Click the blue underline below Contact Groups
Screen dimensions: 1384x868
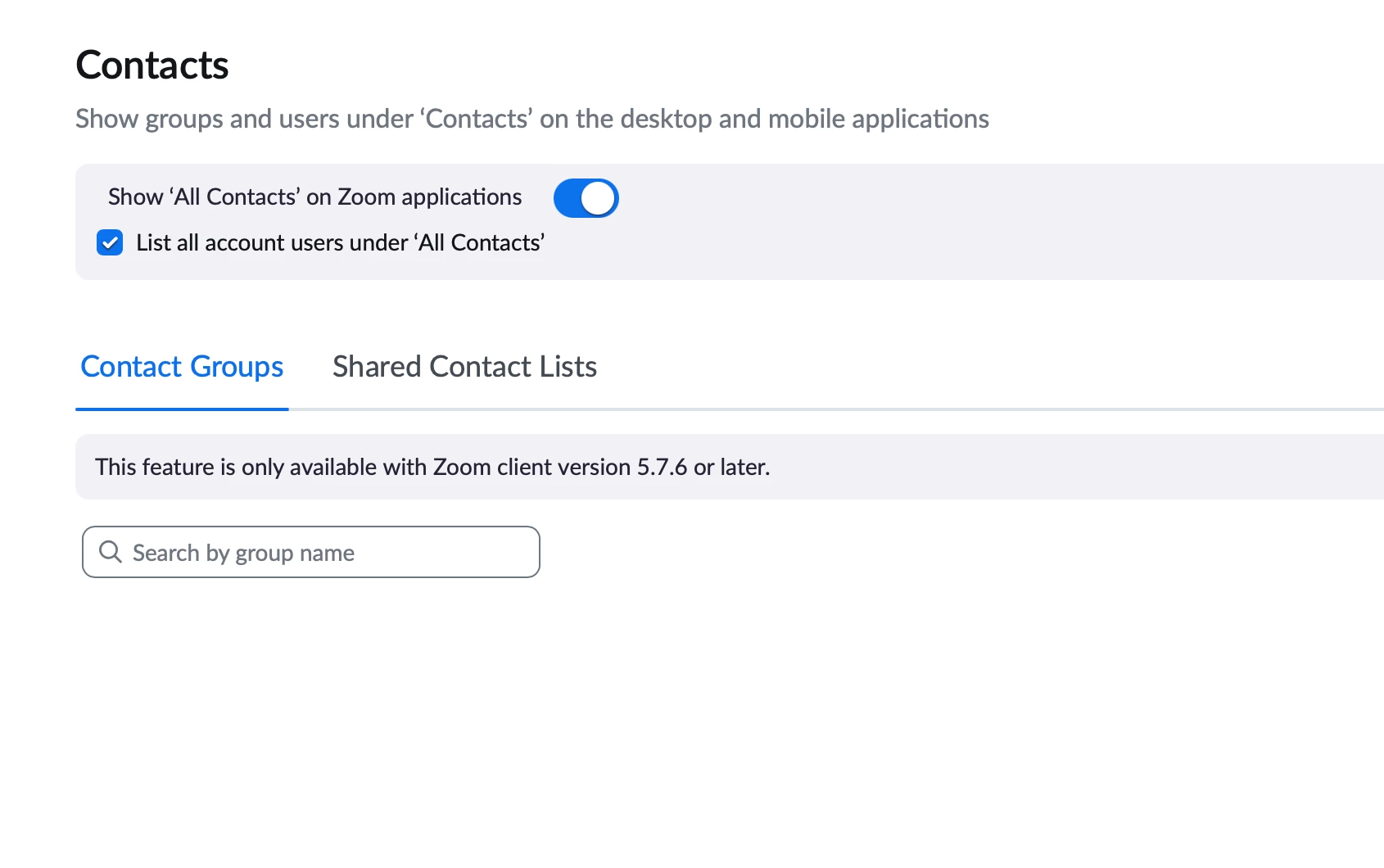click(x=182, y=409)
